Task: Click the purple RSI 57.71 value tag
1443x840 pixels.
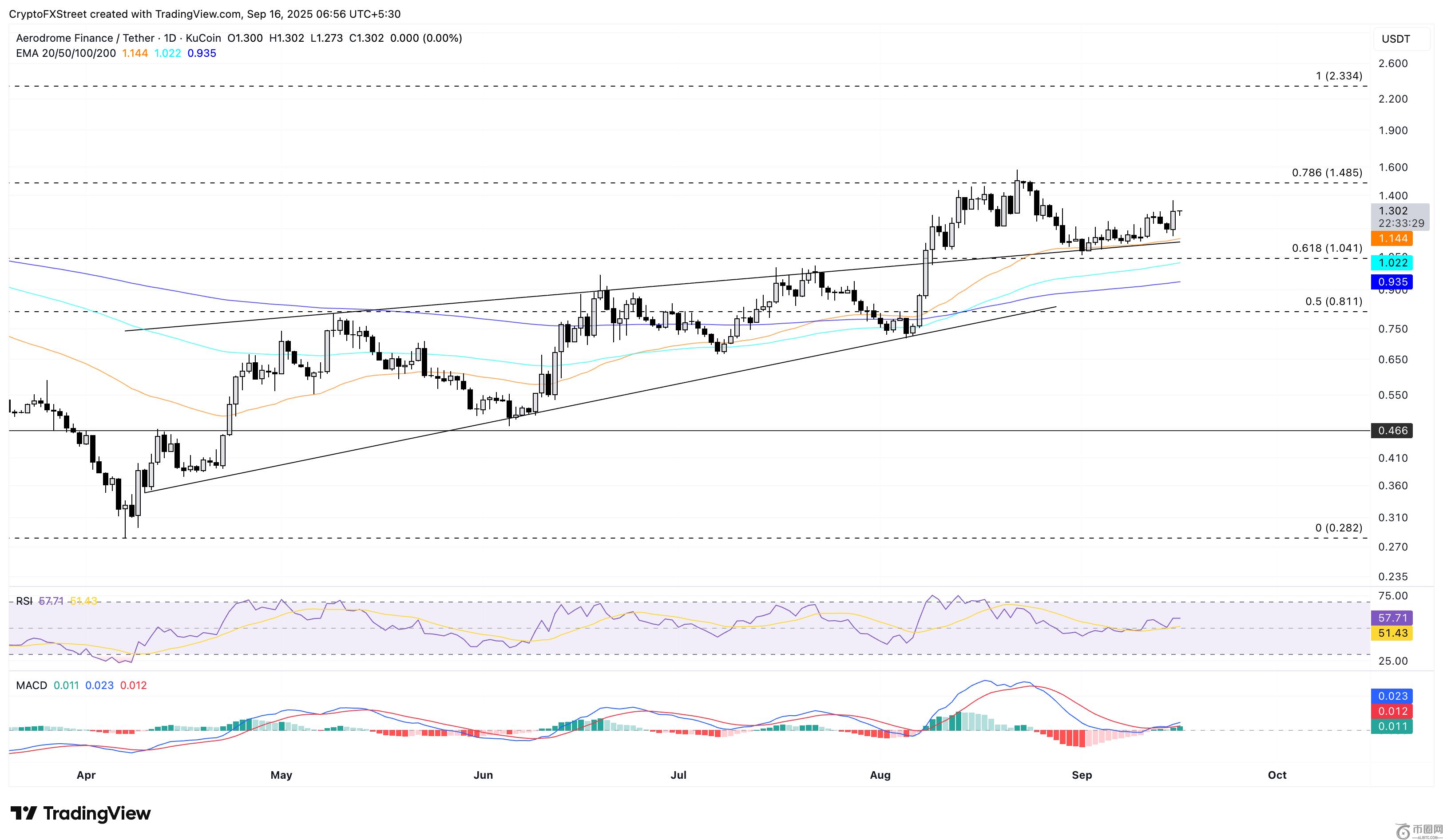Action: coord(1391,618)
